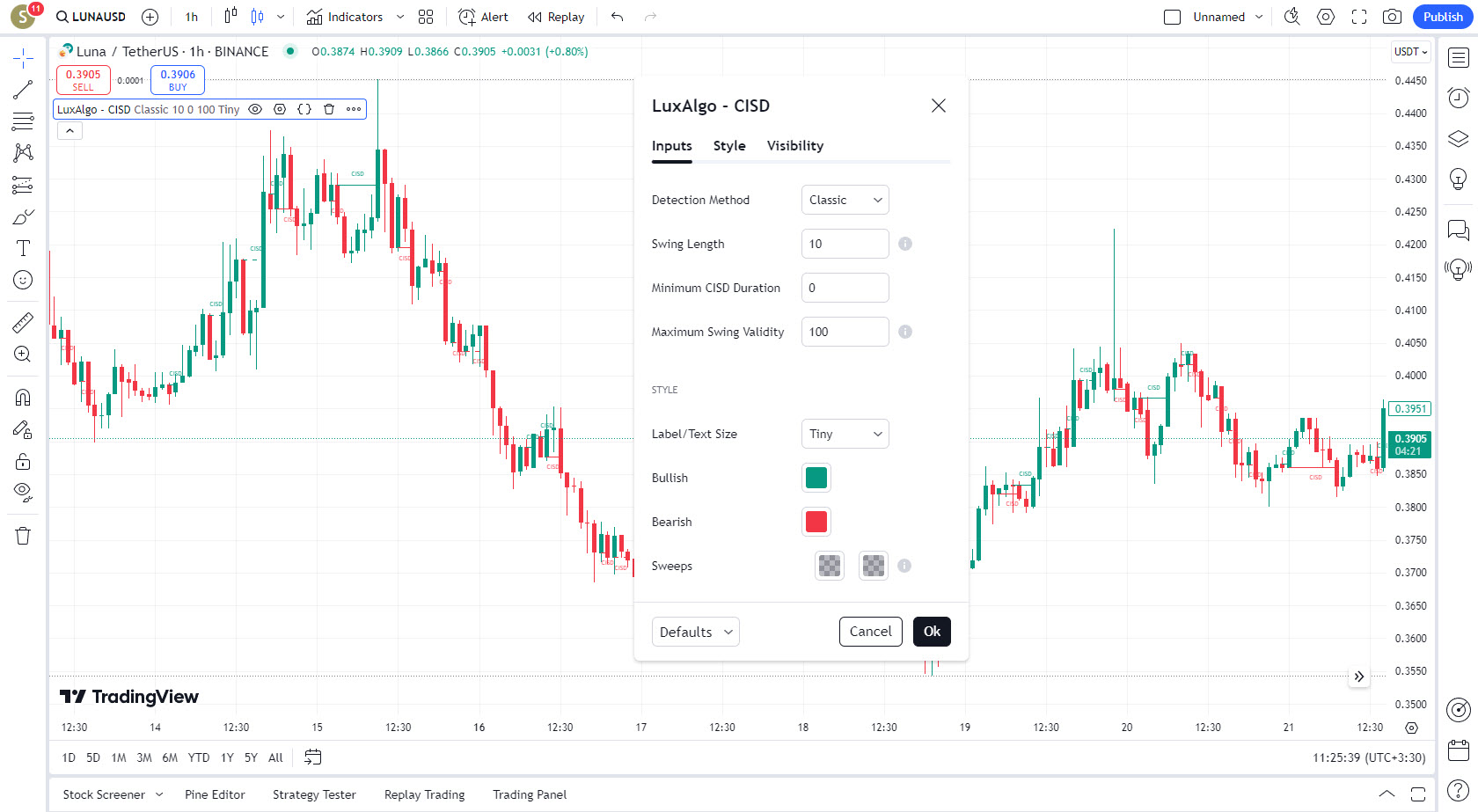
Task: Start bar Replay mode
Action: pos(556,17)
